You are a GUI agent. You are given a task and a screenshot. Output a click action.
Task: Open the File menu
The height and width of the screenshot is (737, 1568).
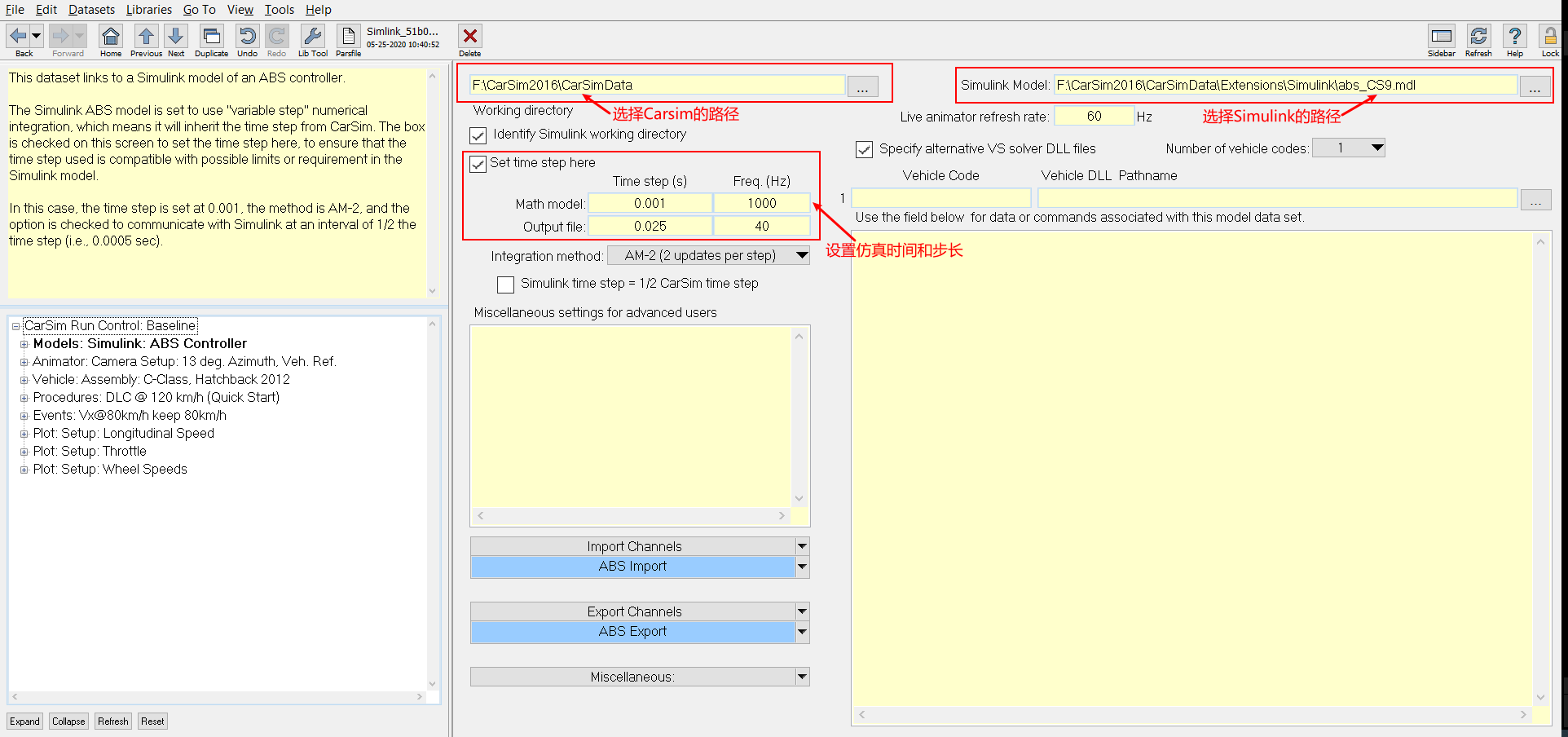15,10
